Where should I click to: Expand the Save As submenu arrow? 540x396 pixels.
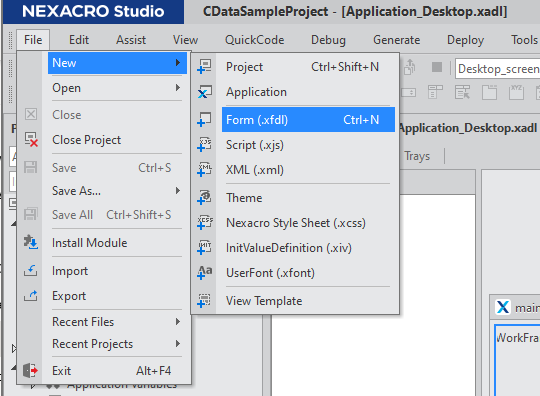point(178,190)
